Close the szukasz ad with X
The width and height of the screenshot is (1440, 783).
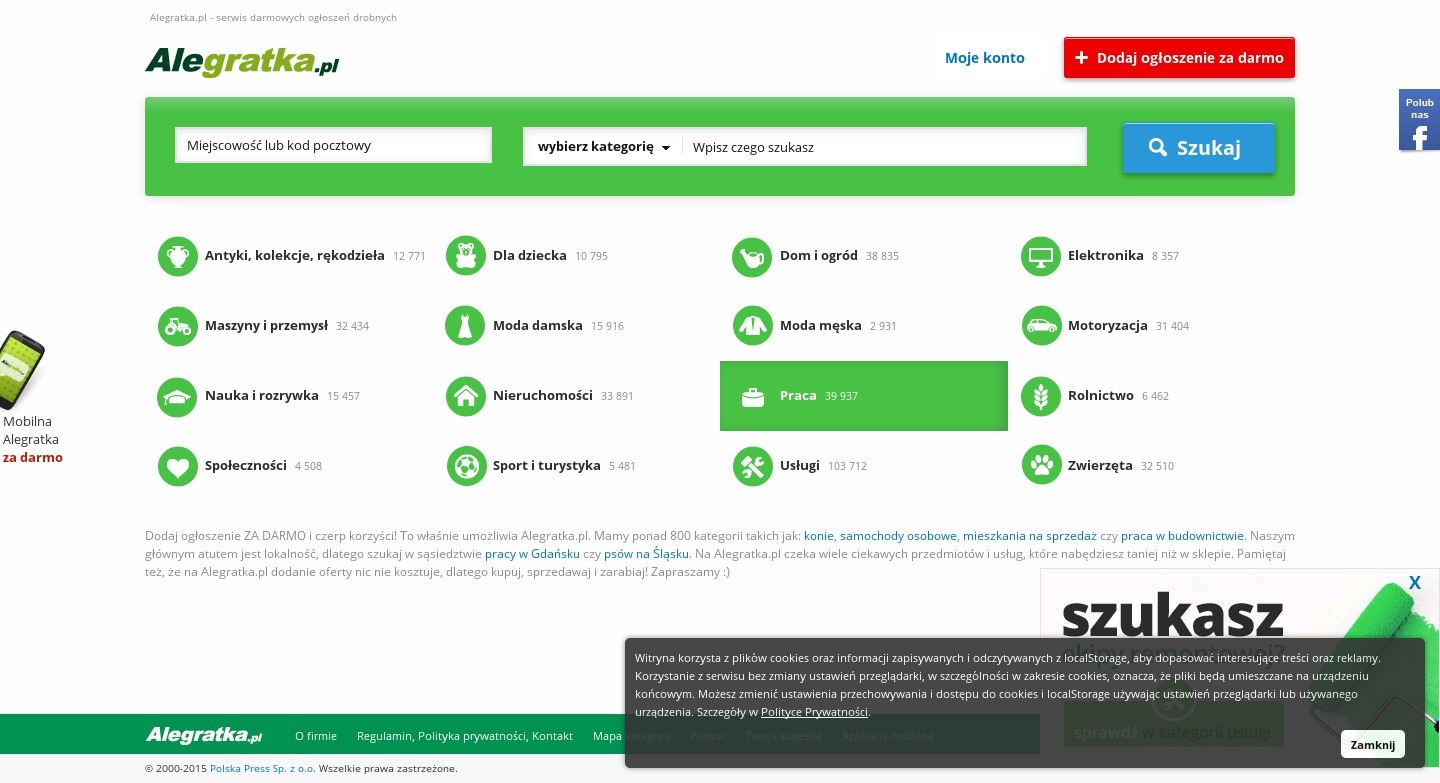pyautogui.click(x=1414, y=583)
